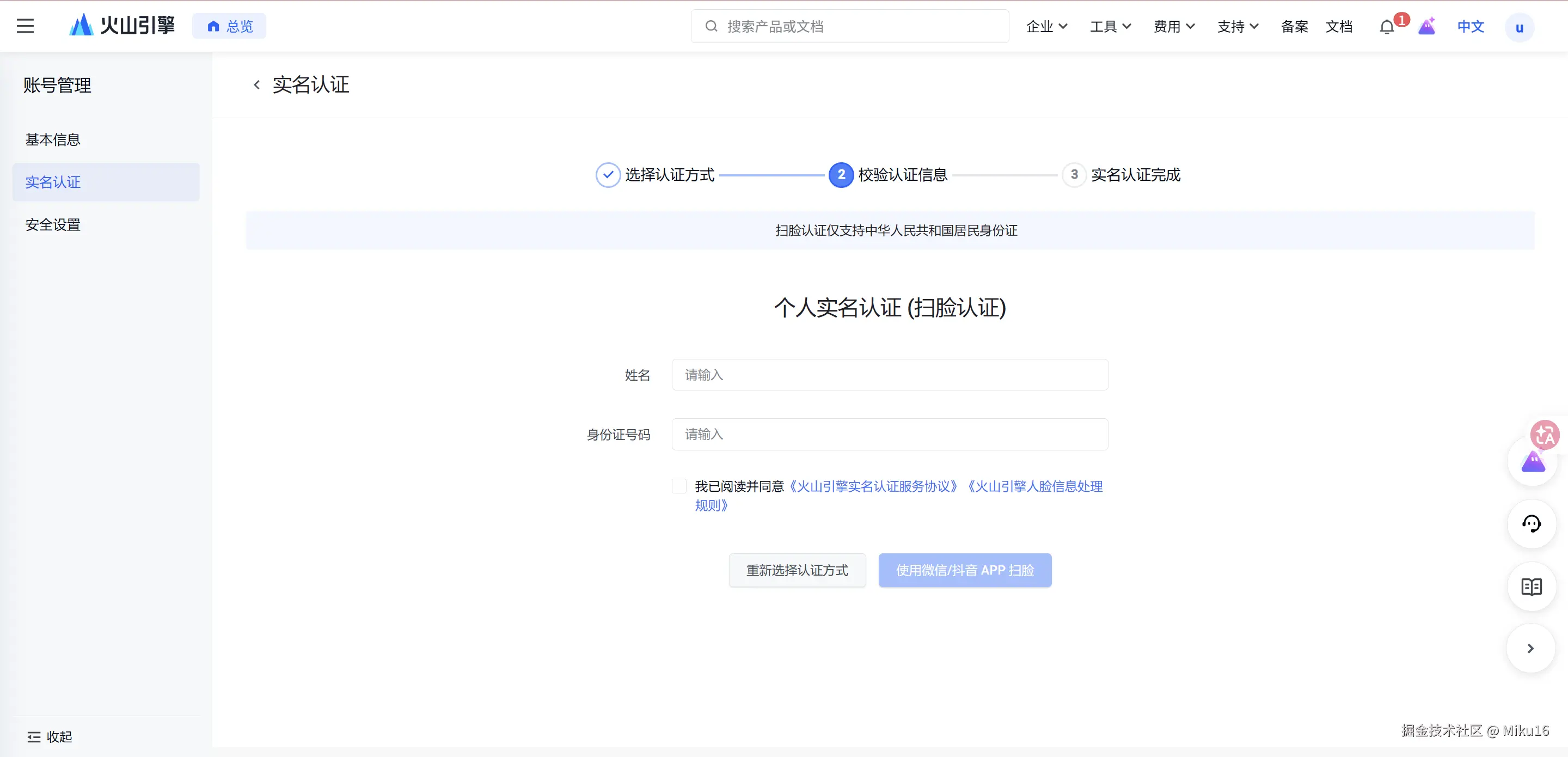Expand the 费用 dropdown menu
Viewport: 1568px width, 757px height.
tap(1174, 26)
